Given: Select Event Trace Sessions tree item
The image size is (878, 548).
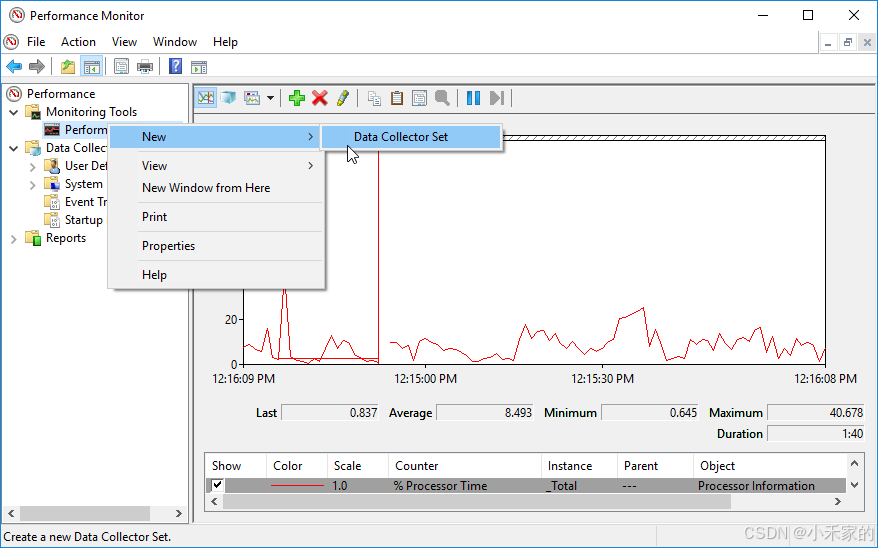Looking at the screenshot, I should click(86, 202).
